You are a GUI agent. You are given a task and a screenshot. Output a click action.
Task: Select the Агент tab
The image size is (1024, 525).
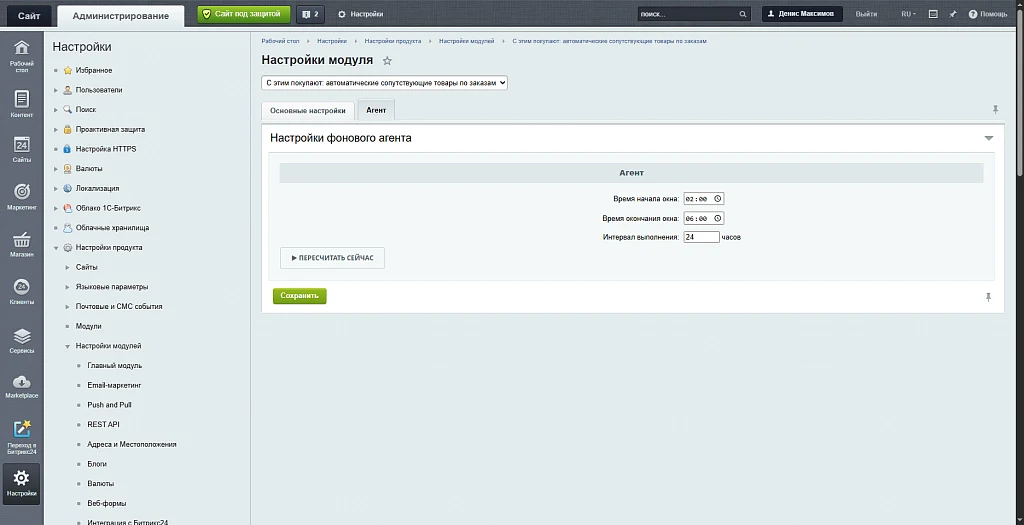(x=376, y=110)
